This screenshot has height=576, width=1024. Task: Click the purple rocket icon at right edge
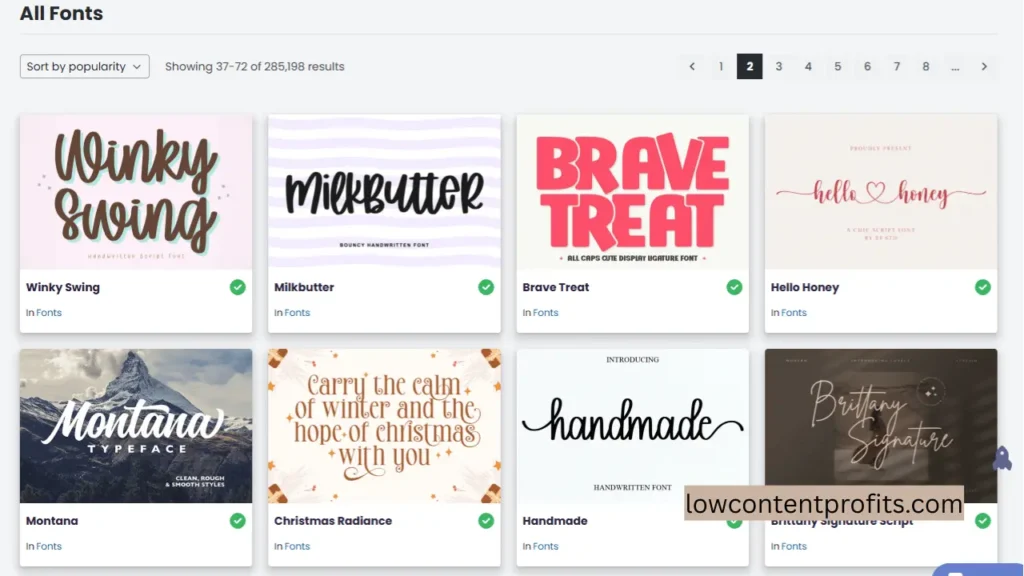[x=1002, y=458]
